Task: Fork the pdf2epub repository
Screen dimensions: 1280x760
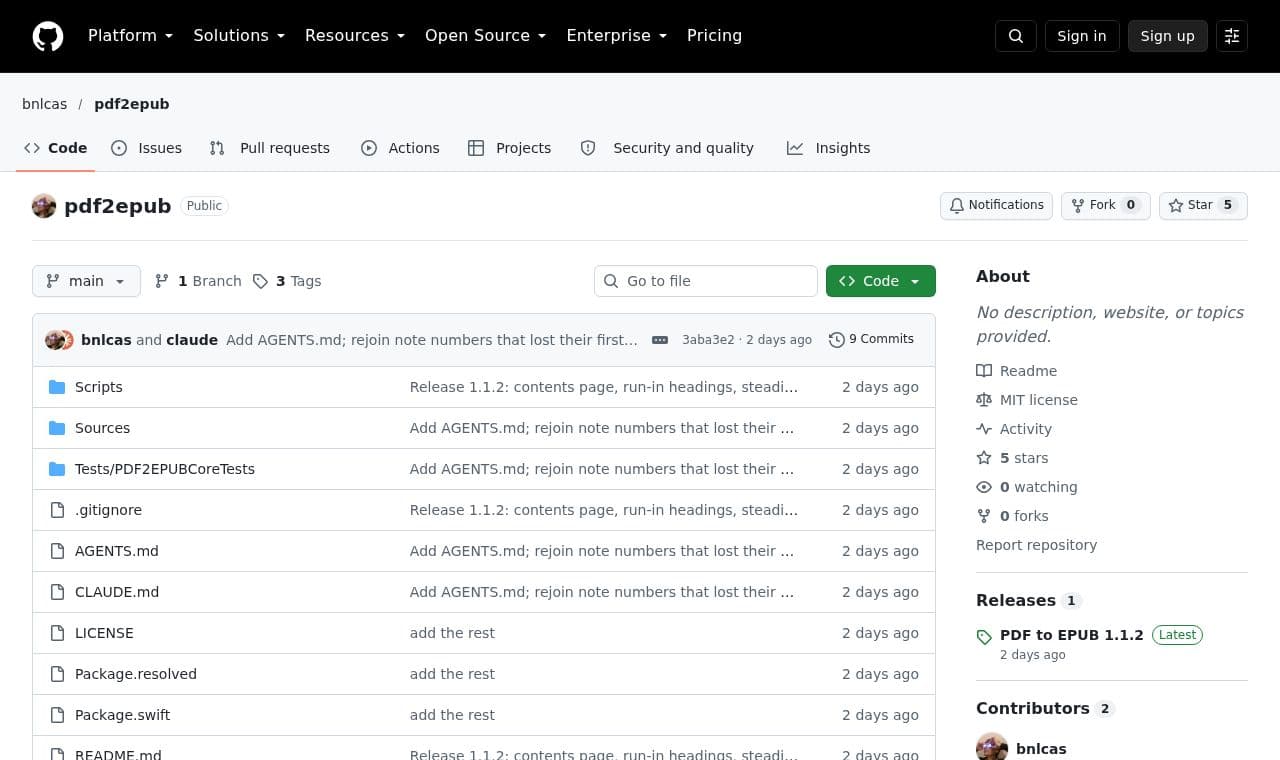Action: coord(1105,205)
